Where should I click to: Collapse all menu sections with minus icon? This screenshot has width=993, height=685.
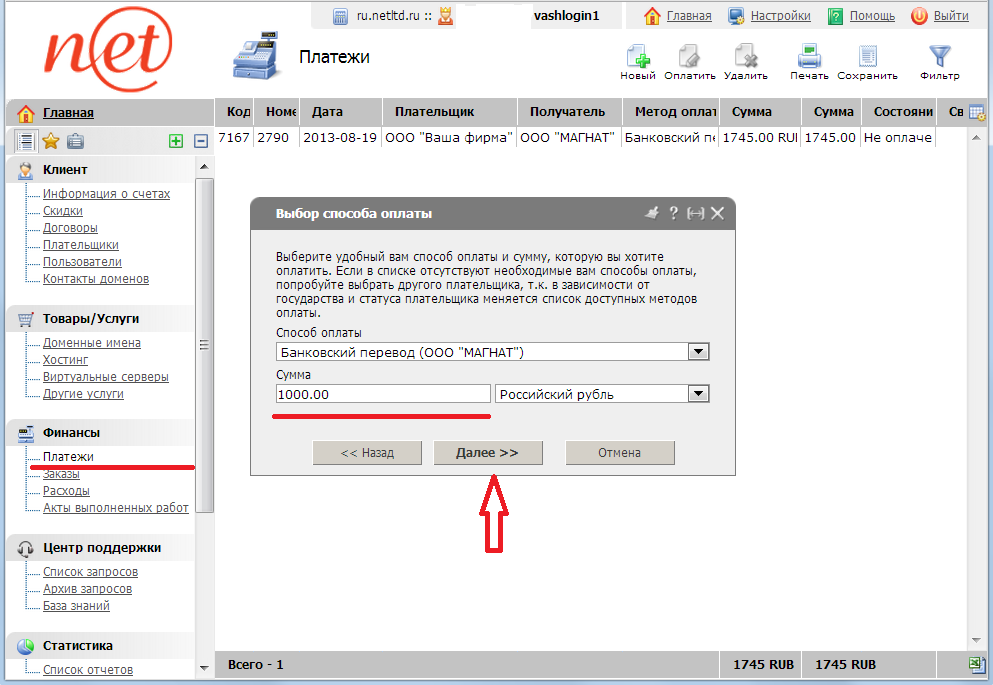pyautogui.click(x=200, y=142)
